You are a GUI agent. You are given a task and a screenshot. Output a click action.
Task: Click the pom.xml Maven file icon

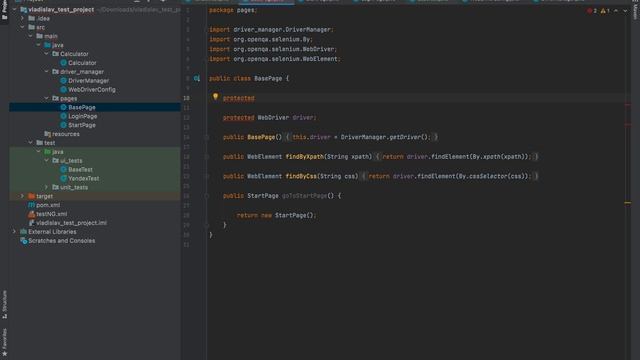point(31,205)
